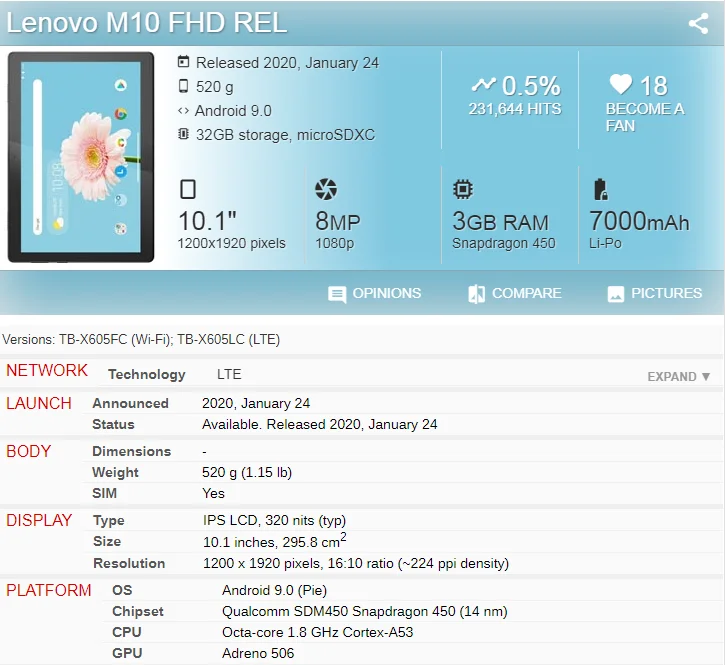Click the Size label under Display
Screen dimensions: 725x665
pyautogui.click(x=107, y=541)
